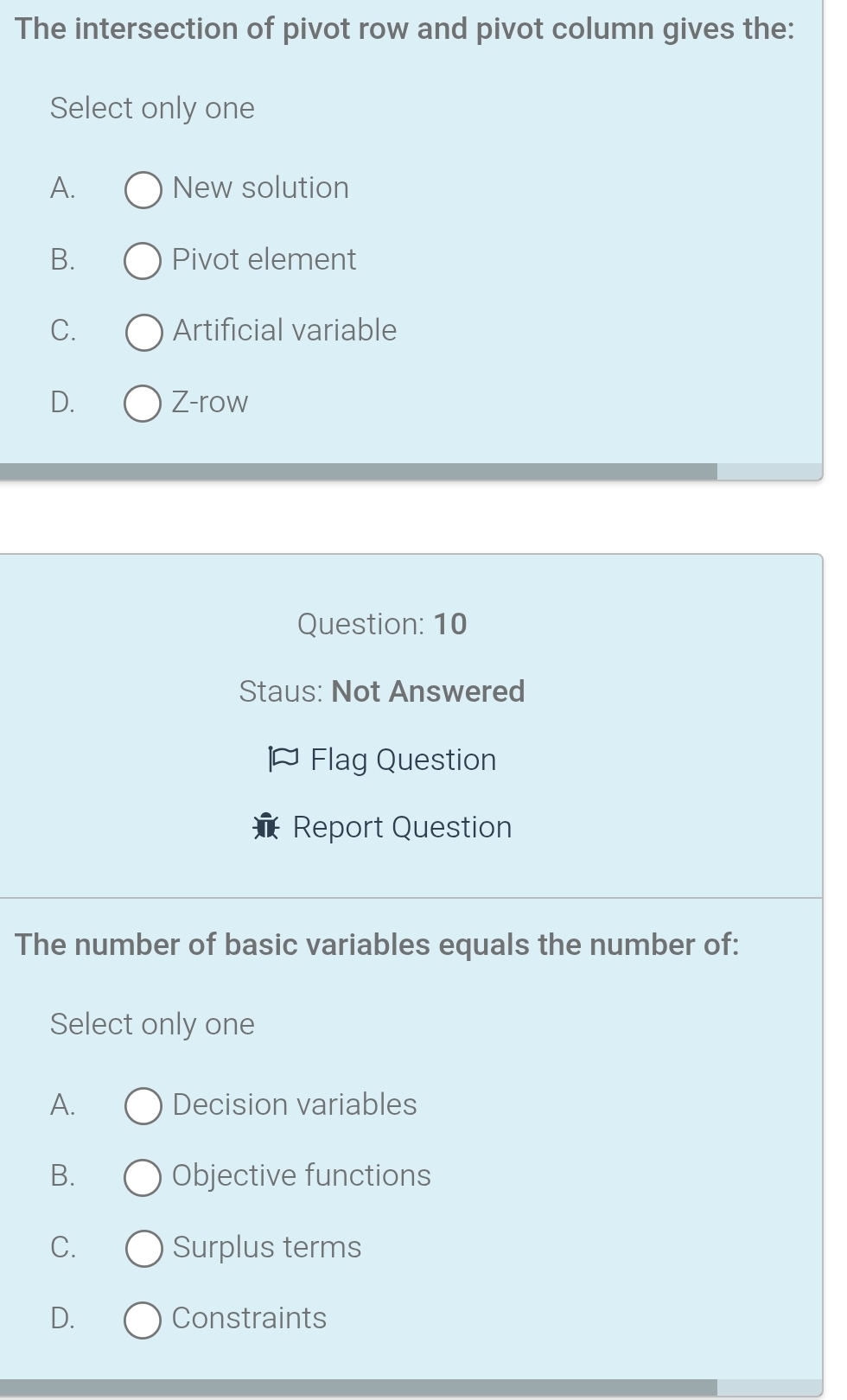Click the 'Select only one' instruction text
Image resolution: width=847 pixels, height=1400 pixels.
pos(151,109)
